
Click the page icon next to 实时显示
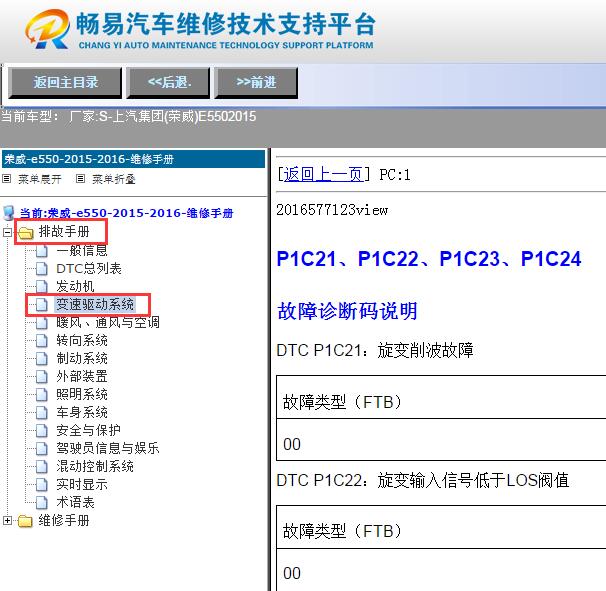click(41, 484)
